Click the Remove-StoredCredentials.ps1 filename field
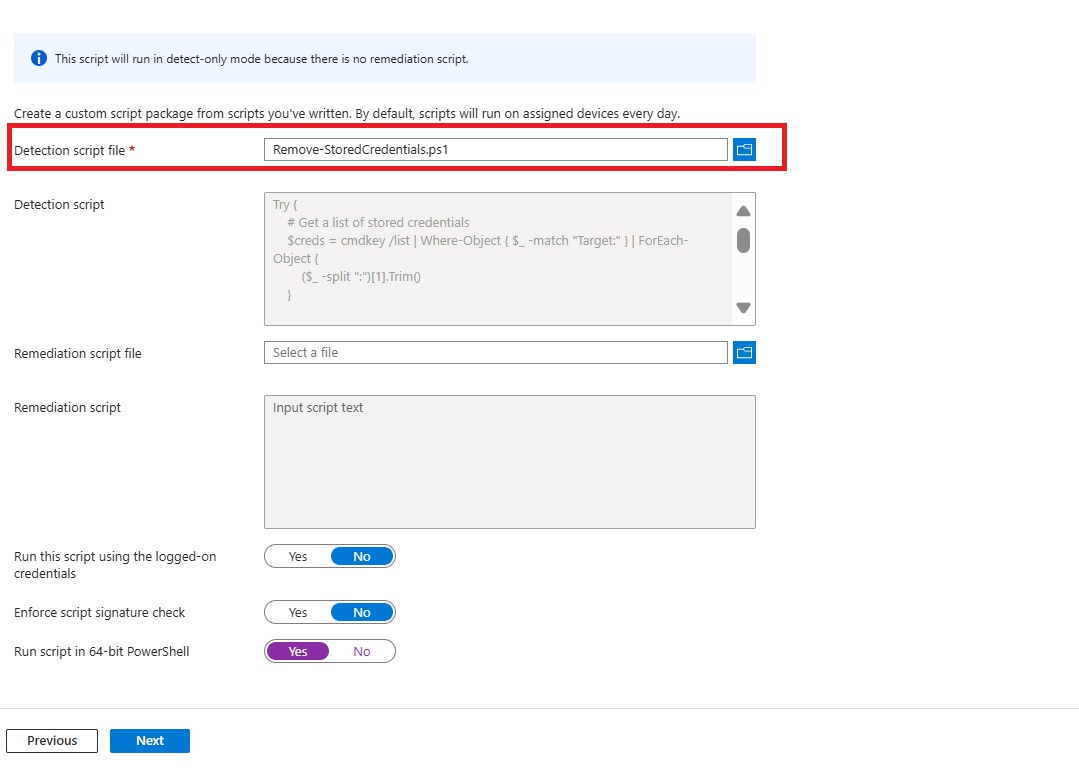Screen dimensions: 1079x771 pos(495,149)
